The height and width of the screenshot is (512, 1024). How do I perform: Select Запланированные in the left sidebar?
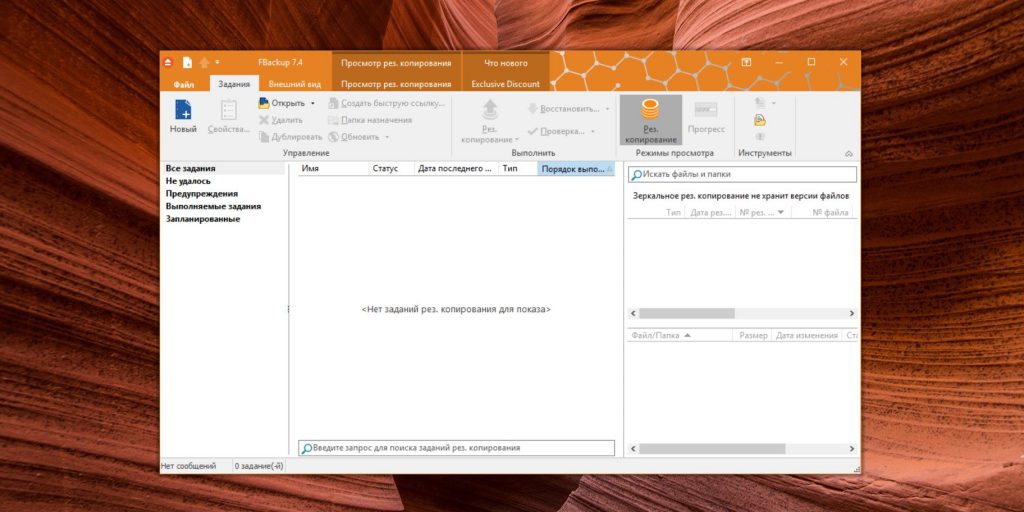tap(203, 219)
